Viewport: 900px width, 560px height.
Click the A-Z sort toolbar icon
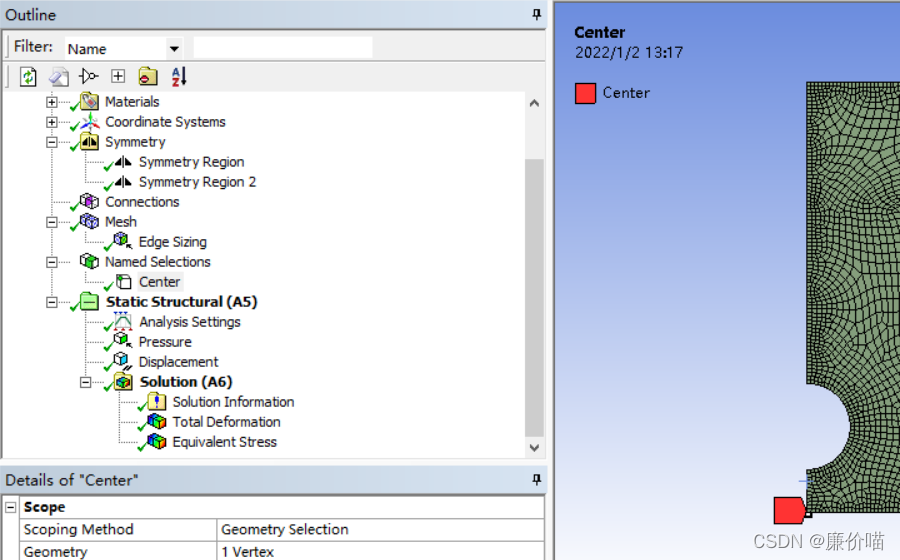pos(179,76)
